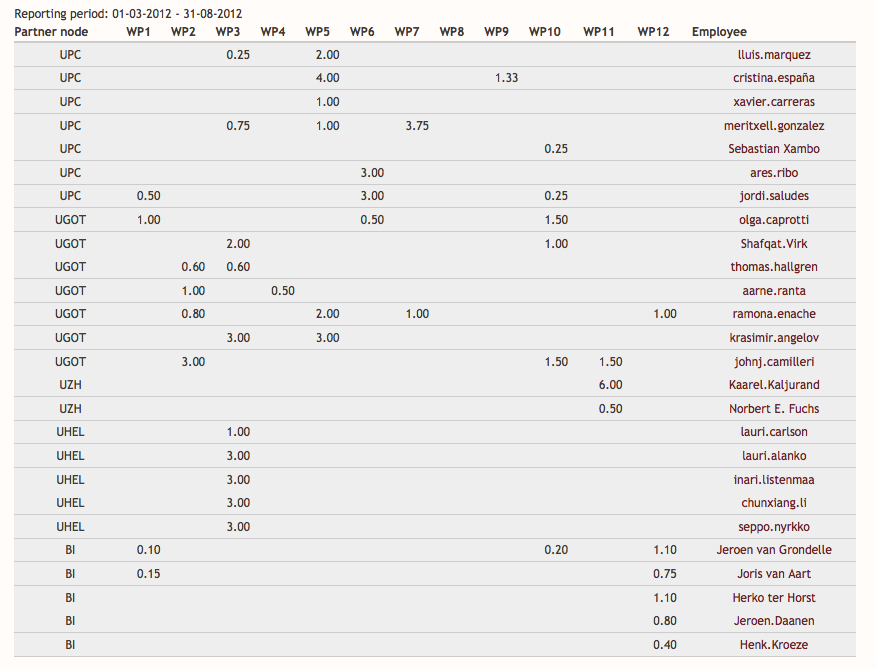Open krasimir.angelov employee link
This screenshot has height=669, width=876.
click(x=774, y=338)
